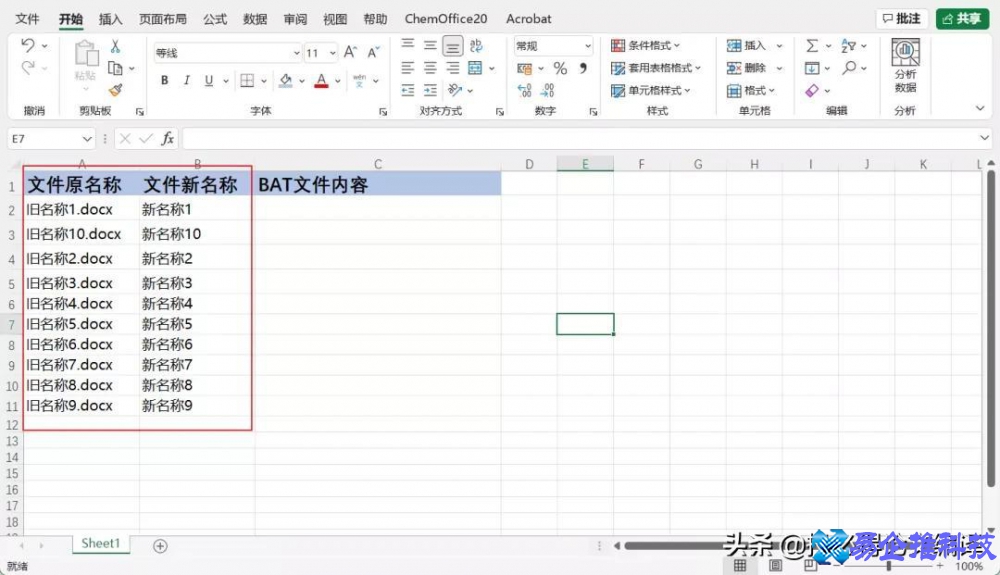This screenshot has height=575, width=1000.
Task: Collapse the ribbon with the chevron
Action: coord(980,108)
